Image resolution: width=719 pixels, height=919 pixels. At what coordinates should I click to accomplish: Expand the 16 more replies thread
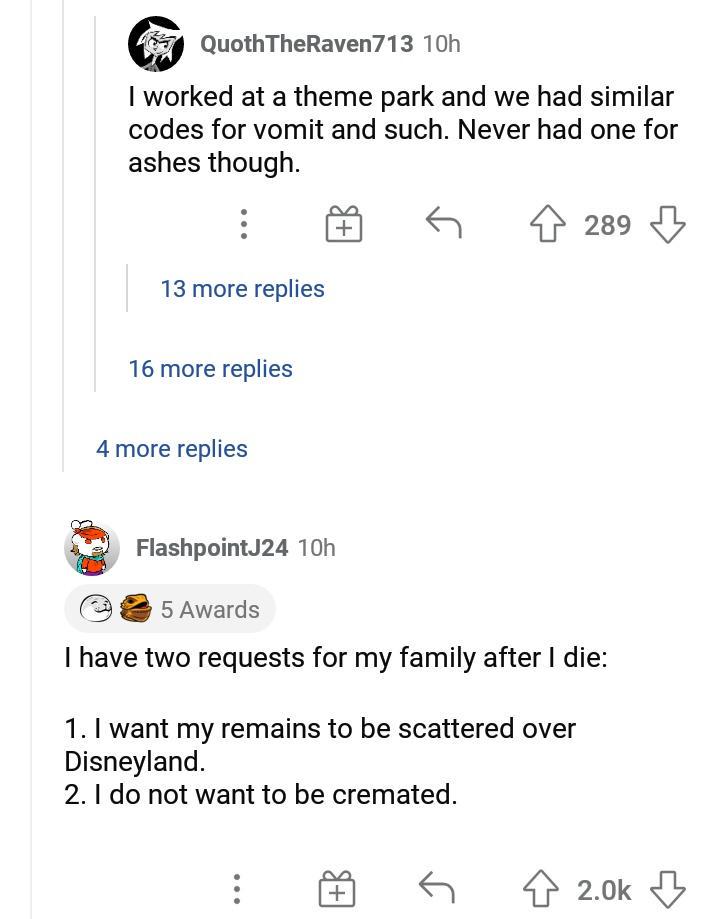pos(211,369)
